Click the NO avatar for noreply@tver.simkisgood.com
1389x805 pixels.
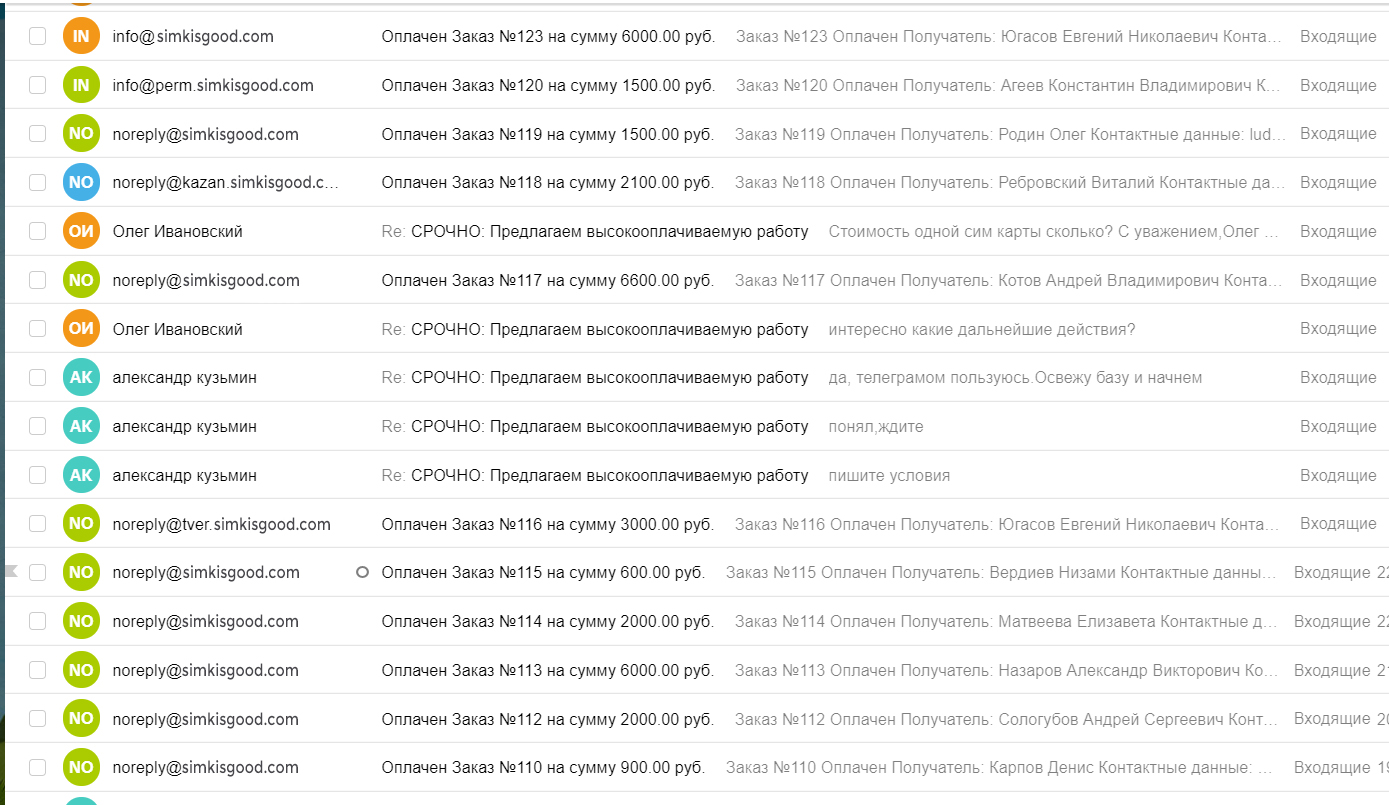pyautogui.click(x=81, y=524)
